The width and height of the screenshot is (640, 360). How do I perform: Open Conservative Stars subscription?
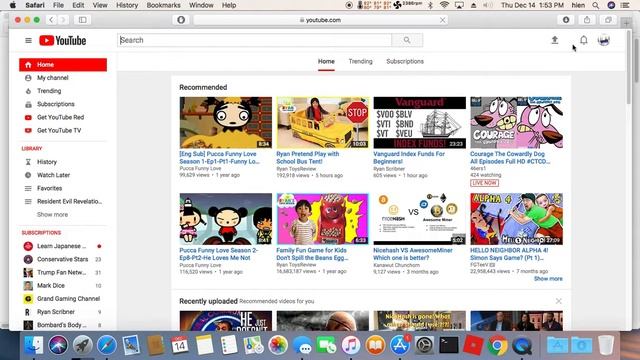63,259
